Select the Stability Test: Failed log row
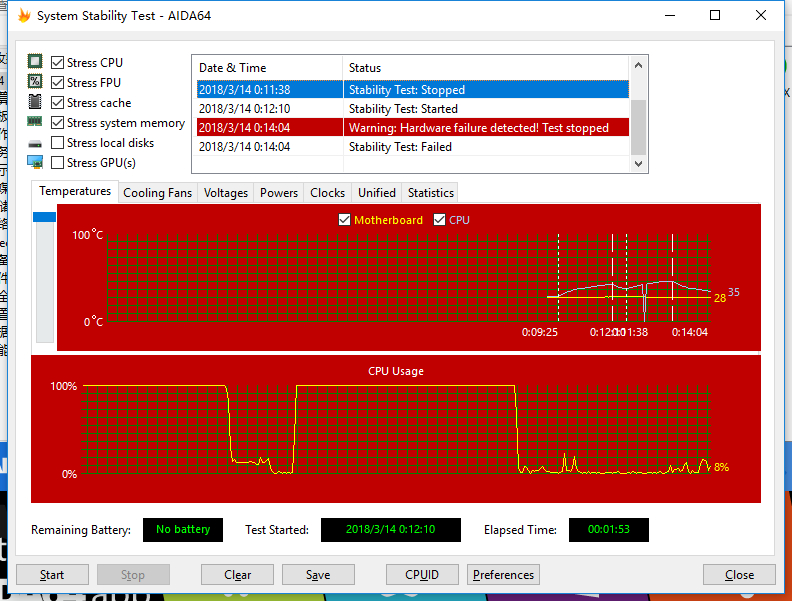Image resolution: width=792 pixels, height=601 pixels. [413, 147]
